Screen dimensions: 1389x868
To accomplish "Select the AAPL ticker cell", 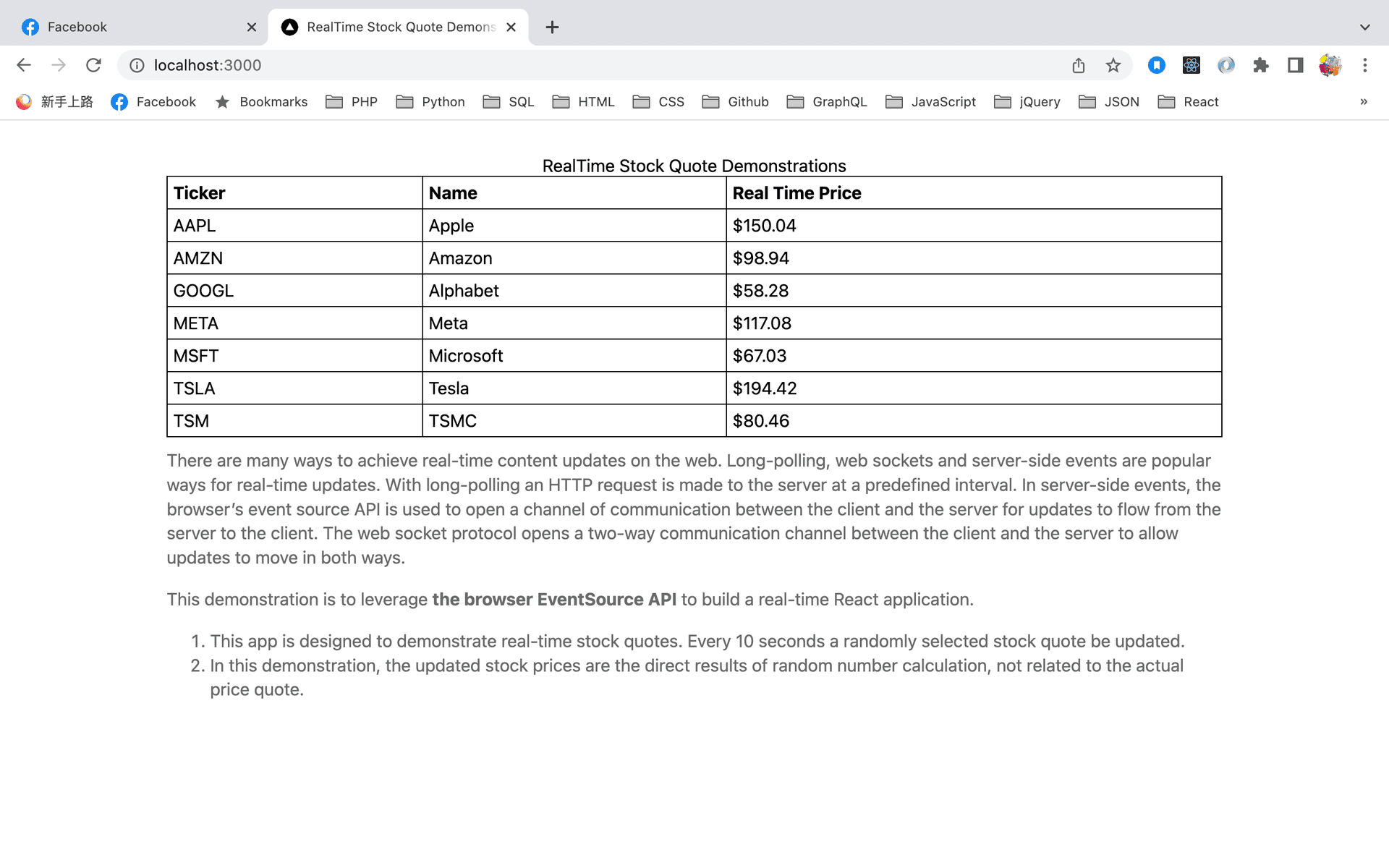I will [294, 226].
